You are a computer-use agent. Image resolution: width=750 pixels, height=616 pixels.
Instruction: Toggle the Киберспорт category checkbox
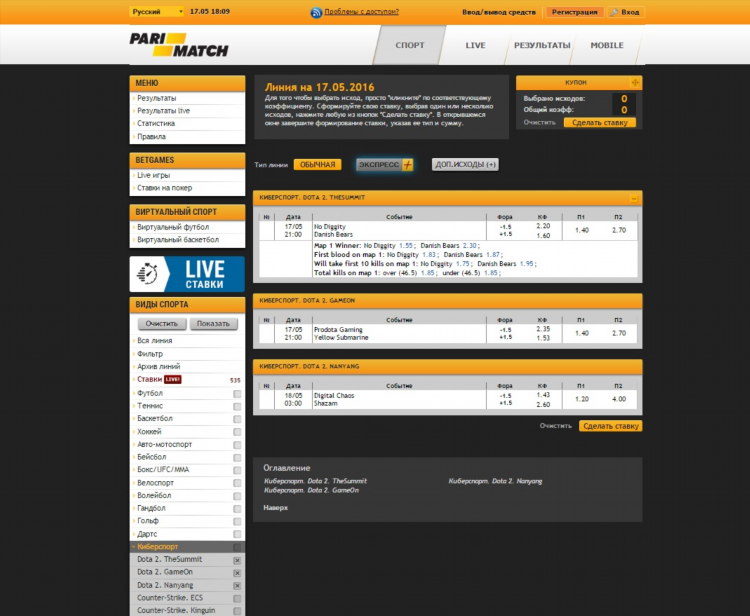pyautogui.click(x=237, y=547)
